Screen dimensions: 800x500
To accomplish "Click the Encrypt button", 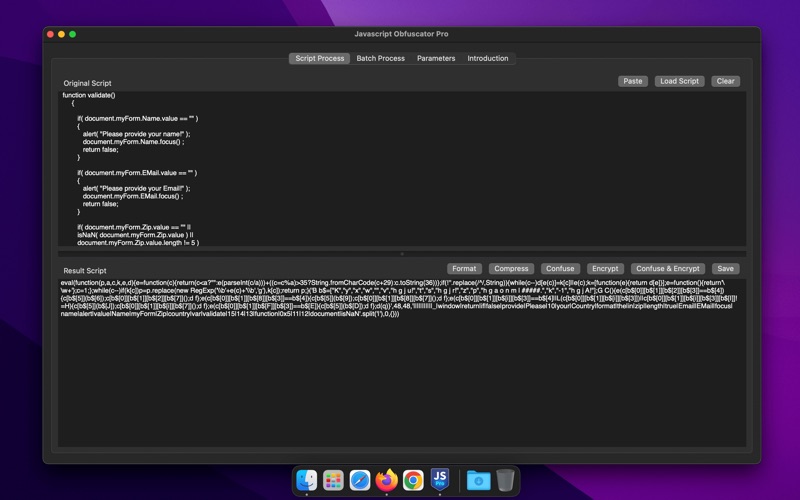I will (x=605, y=268).
